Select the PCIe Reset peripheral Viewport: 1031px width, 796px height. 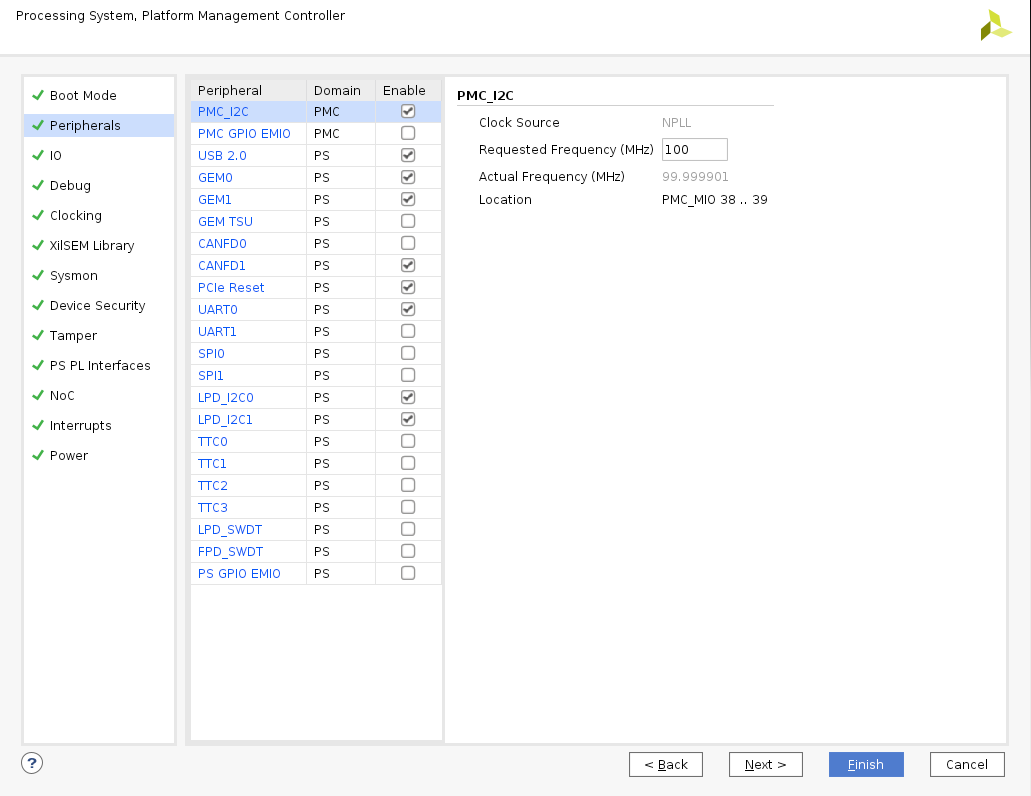[231, 288]
